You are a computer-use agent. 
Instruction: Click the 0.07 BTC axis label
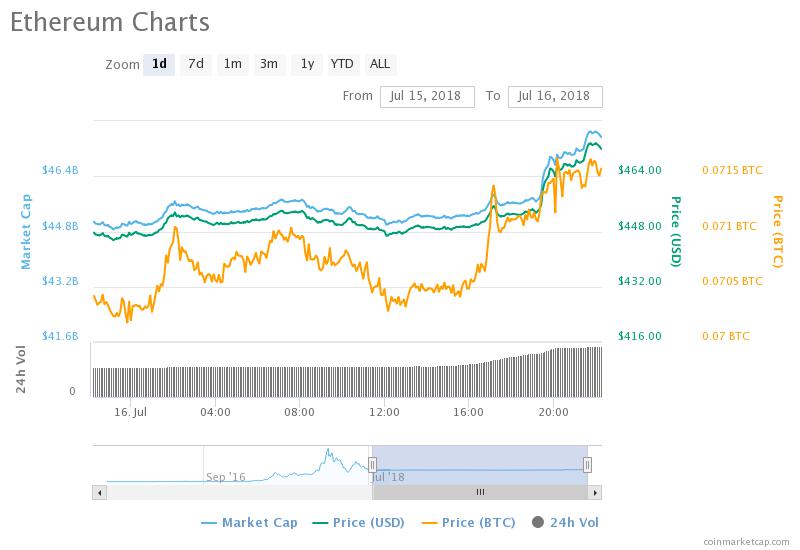coord(726,336)
